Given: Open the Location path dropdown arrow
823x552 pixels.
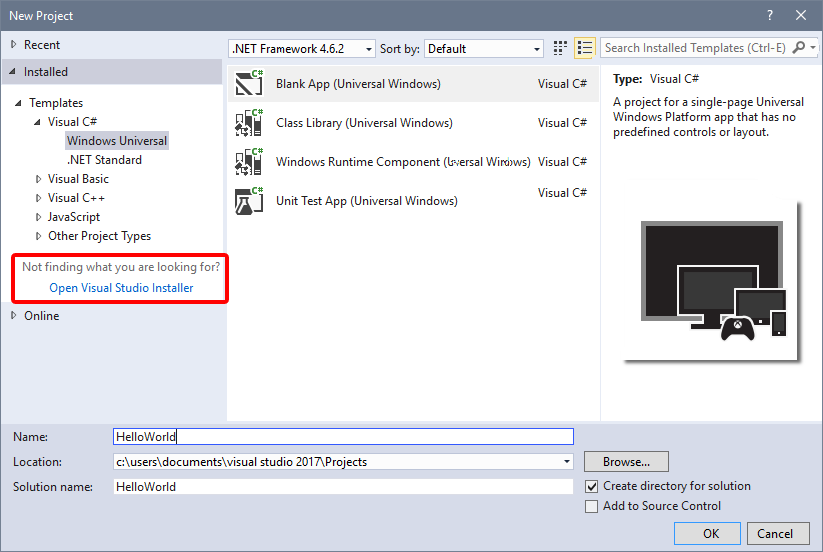Looking at the screenshot, I should click(567, 462).
